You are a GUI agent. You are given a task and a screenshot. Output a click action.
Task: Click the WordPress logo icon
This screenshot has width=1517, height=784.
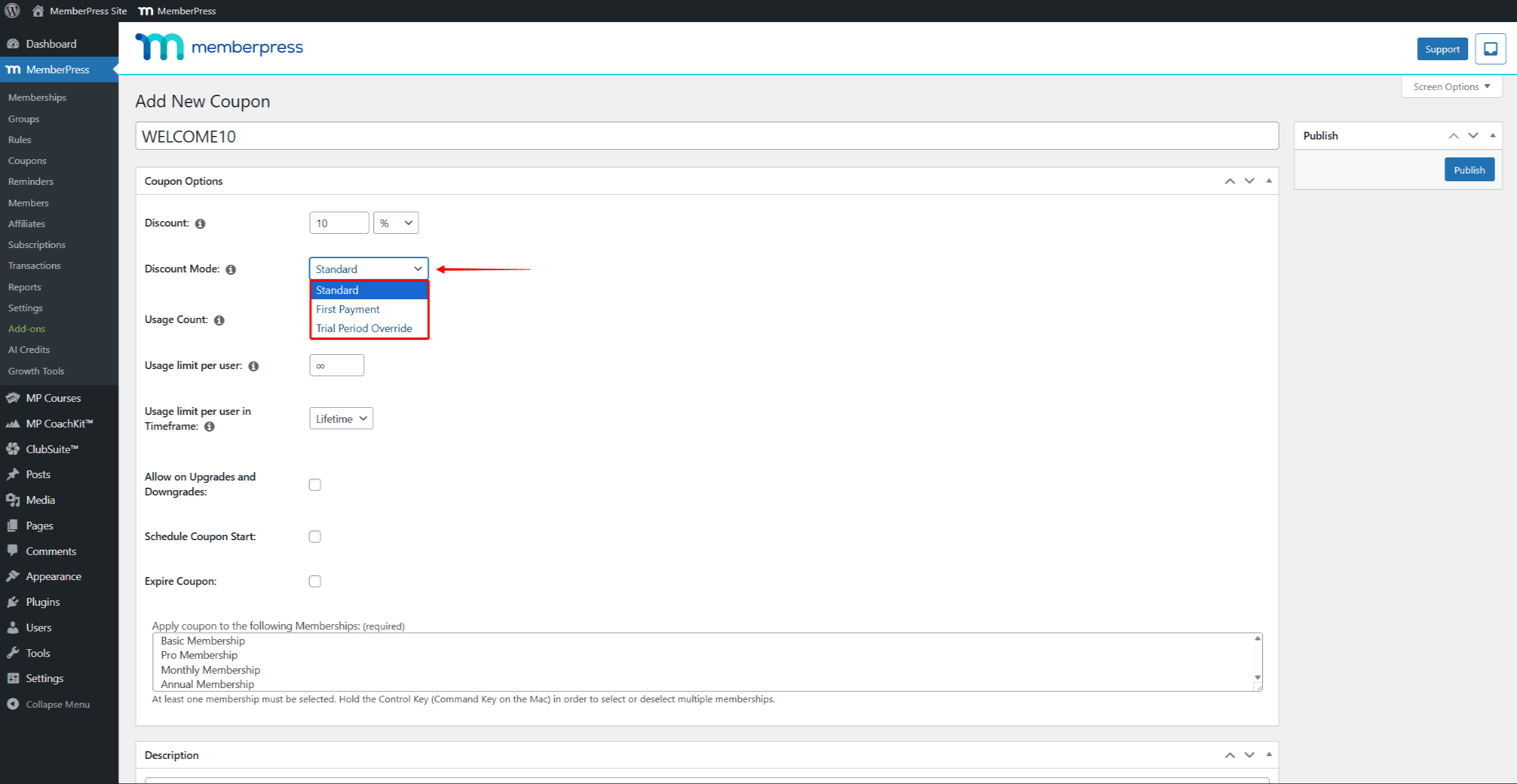[x=13, y=11]
